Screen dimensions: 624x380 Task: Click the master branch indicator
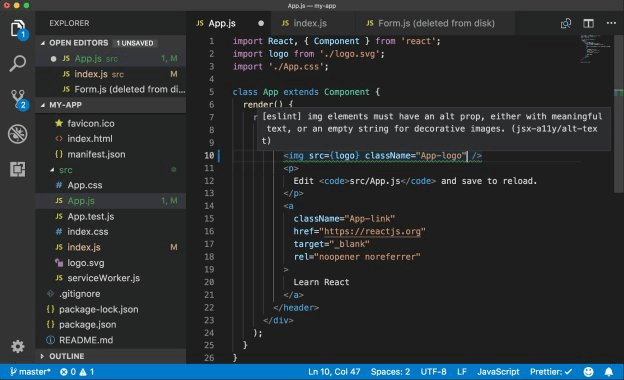point(30,372)
